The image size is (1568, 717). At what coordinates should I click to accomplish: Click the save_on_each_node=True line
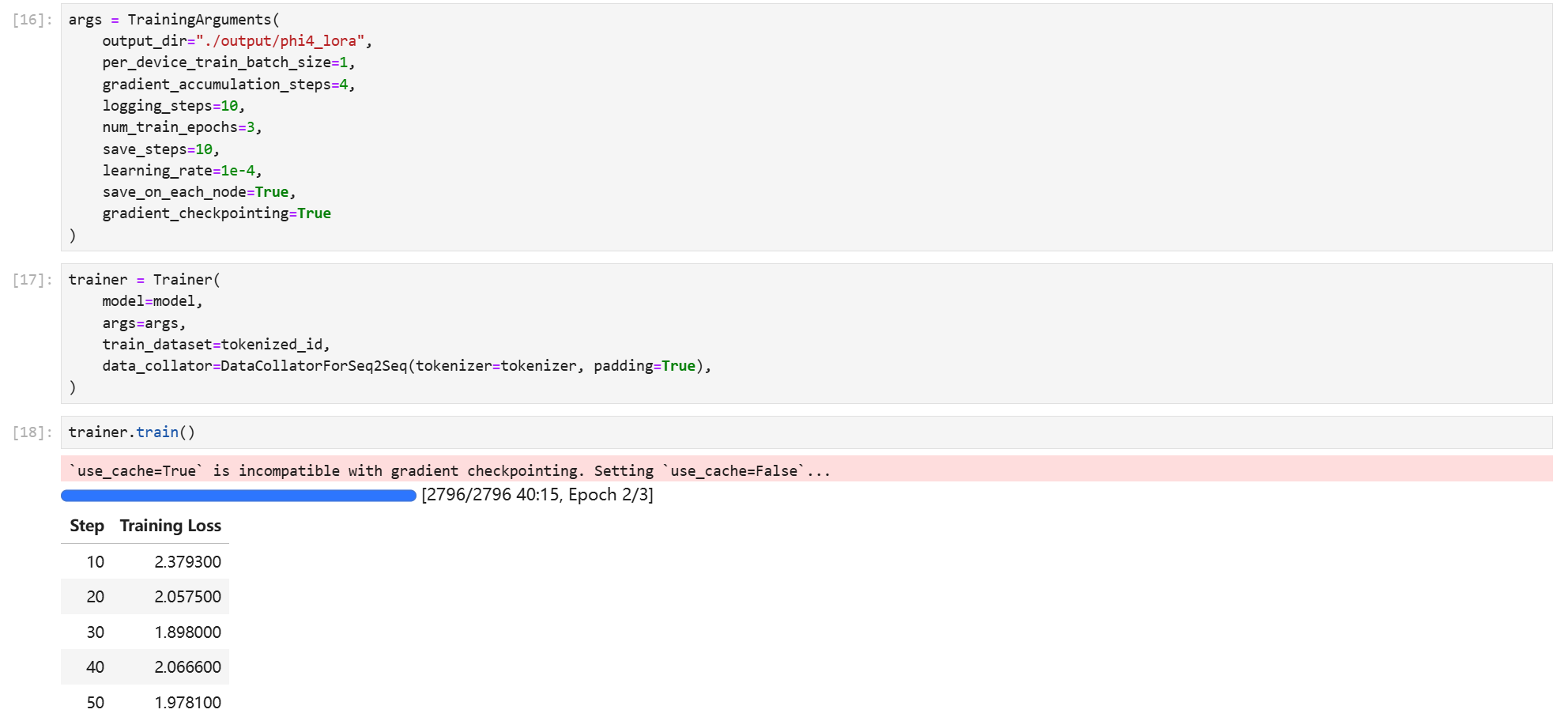(198, 192)
